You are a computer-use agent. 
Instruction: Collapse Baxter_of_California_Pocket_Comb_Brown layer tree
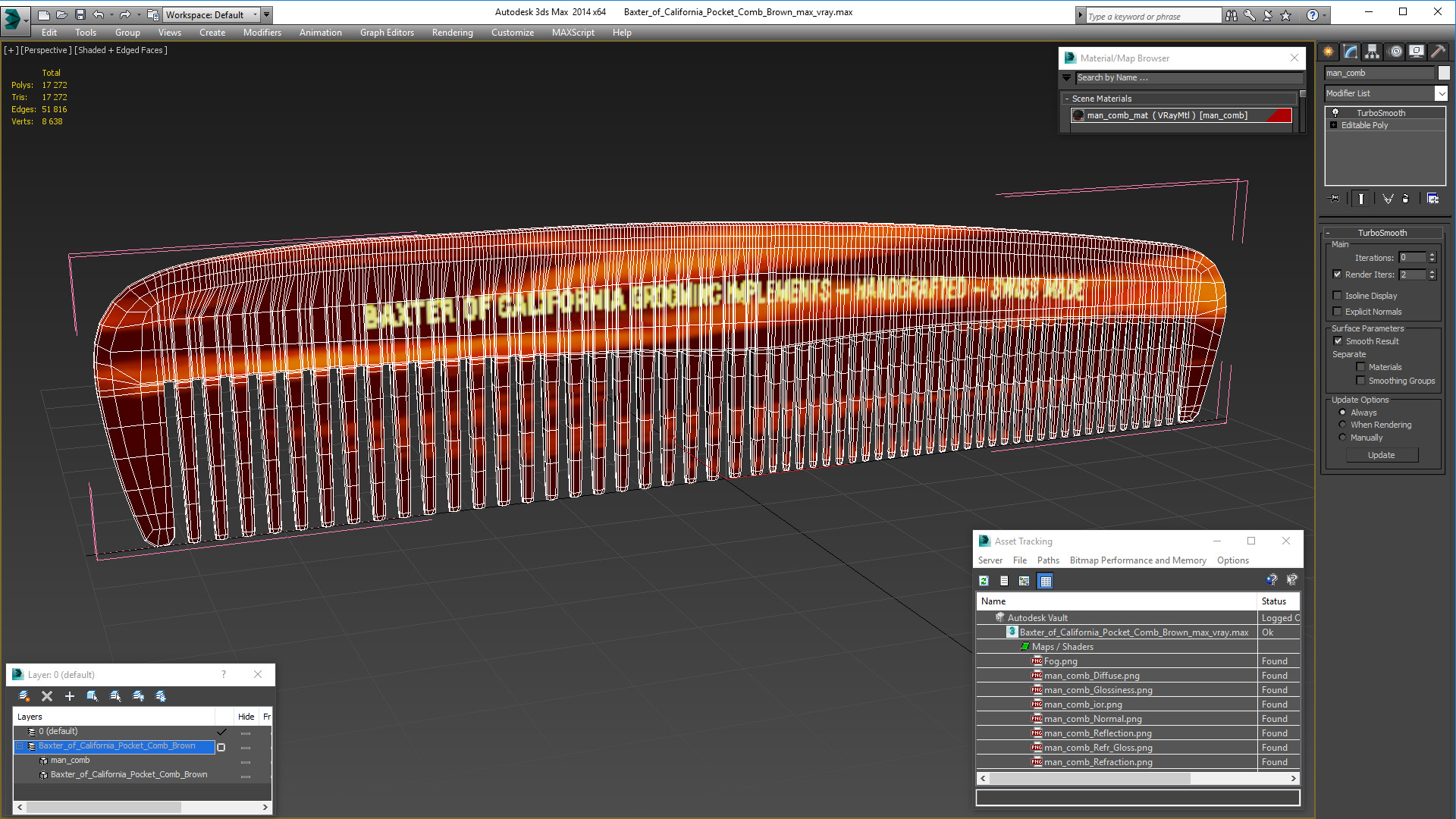coord(20,746)
